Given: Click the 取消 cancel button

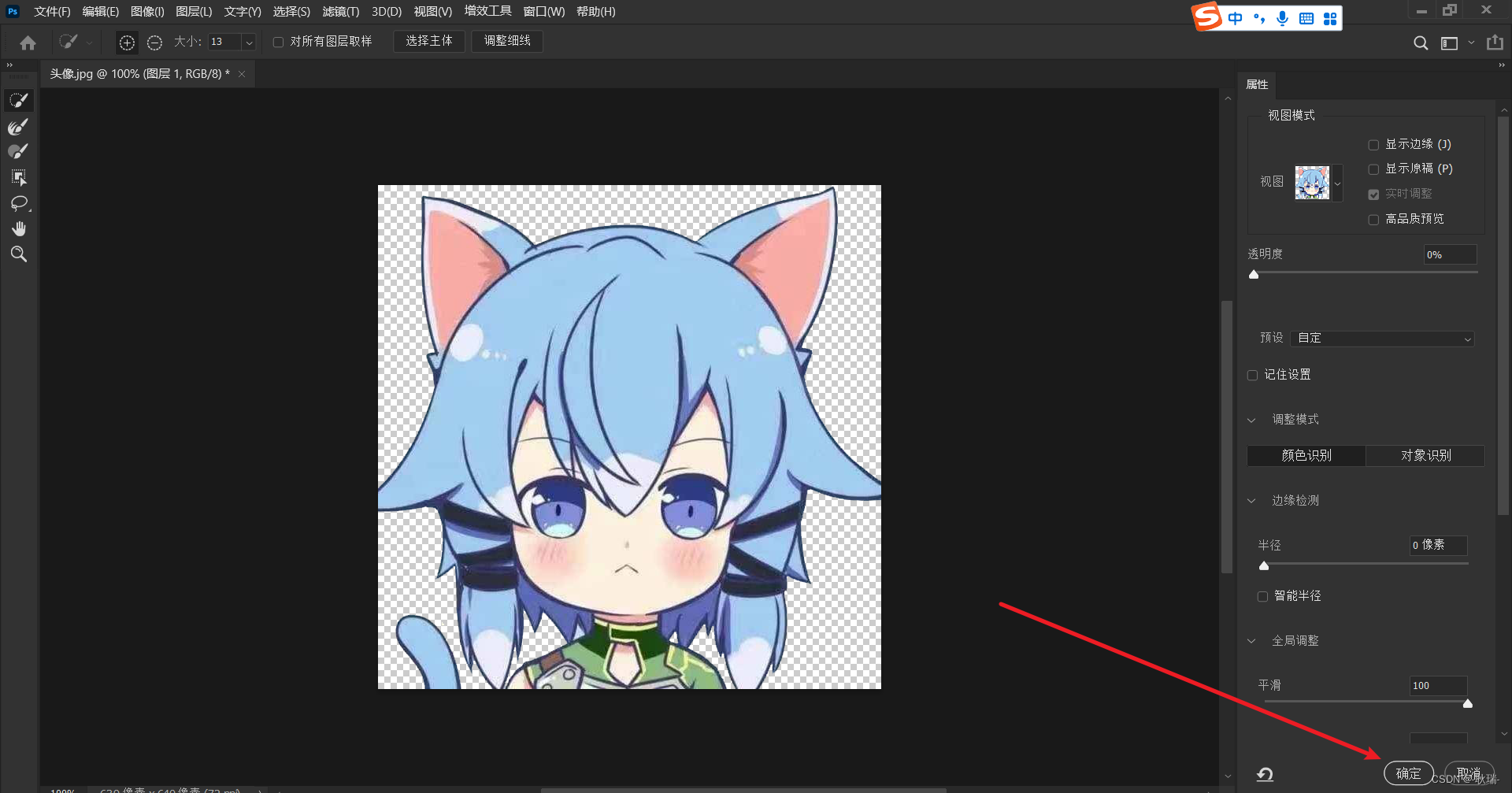Looking at the screenshot, I should click(x=1469, y=774).
